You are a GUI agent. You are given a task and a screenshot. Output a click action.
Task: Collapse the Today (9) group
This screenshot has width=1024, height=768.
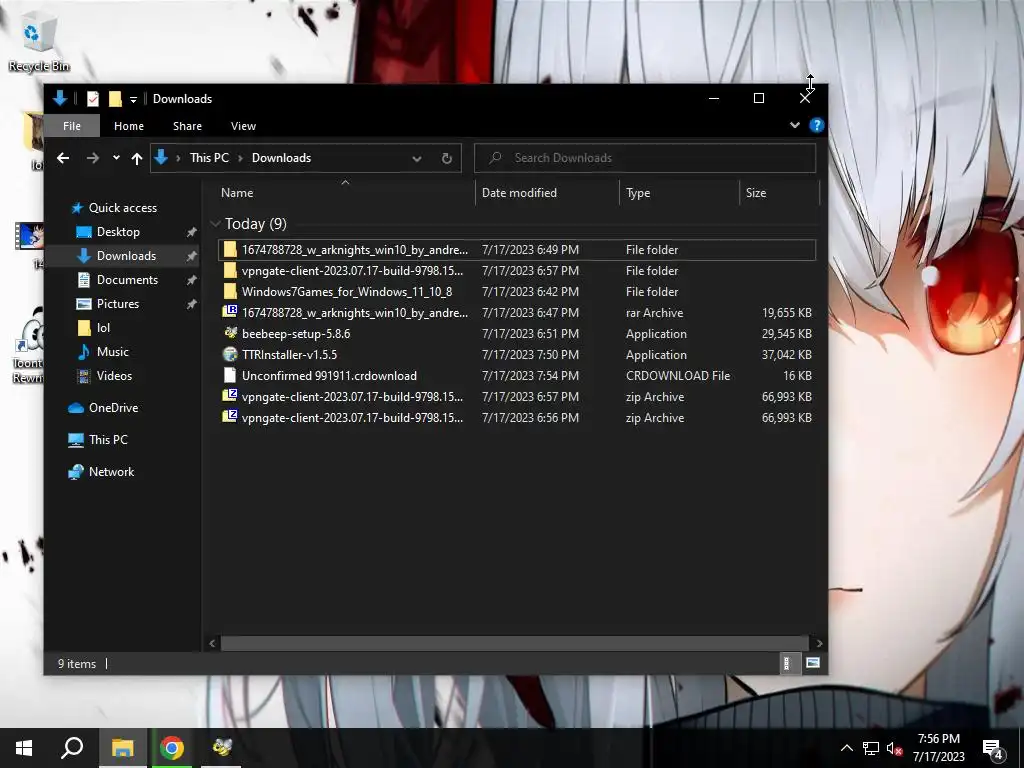215,224
